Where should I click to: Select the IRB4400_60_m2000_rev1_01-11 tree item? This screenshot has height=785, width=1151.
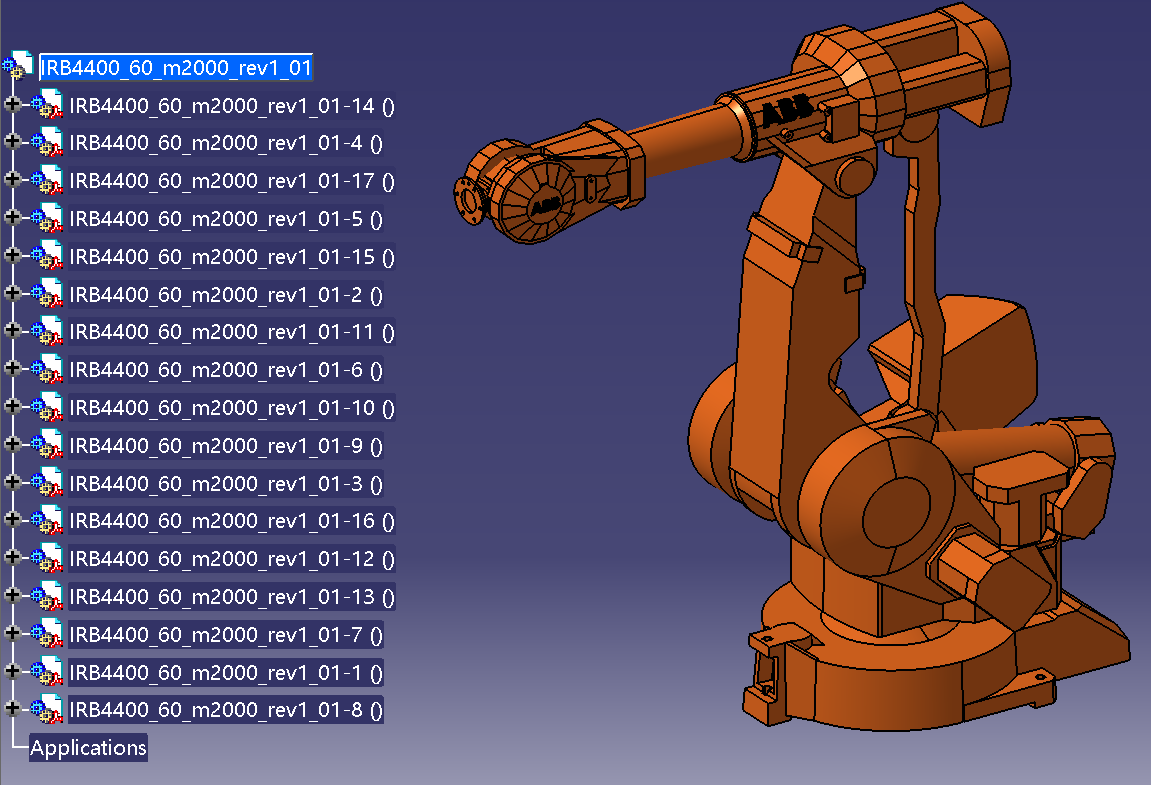(232, 332)
